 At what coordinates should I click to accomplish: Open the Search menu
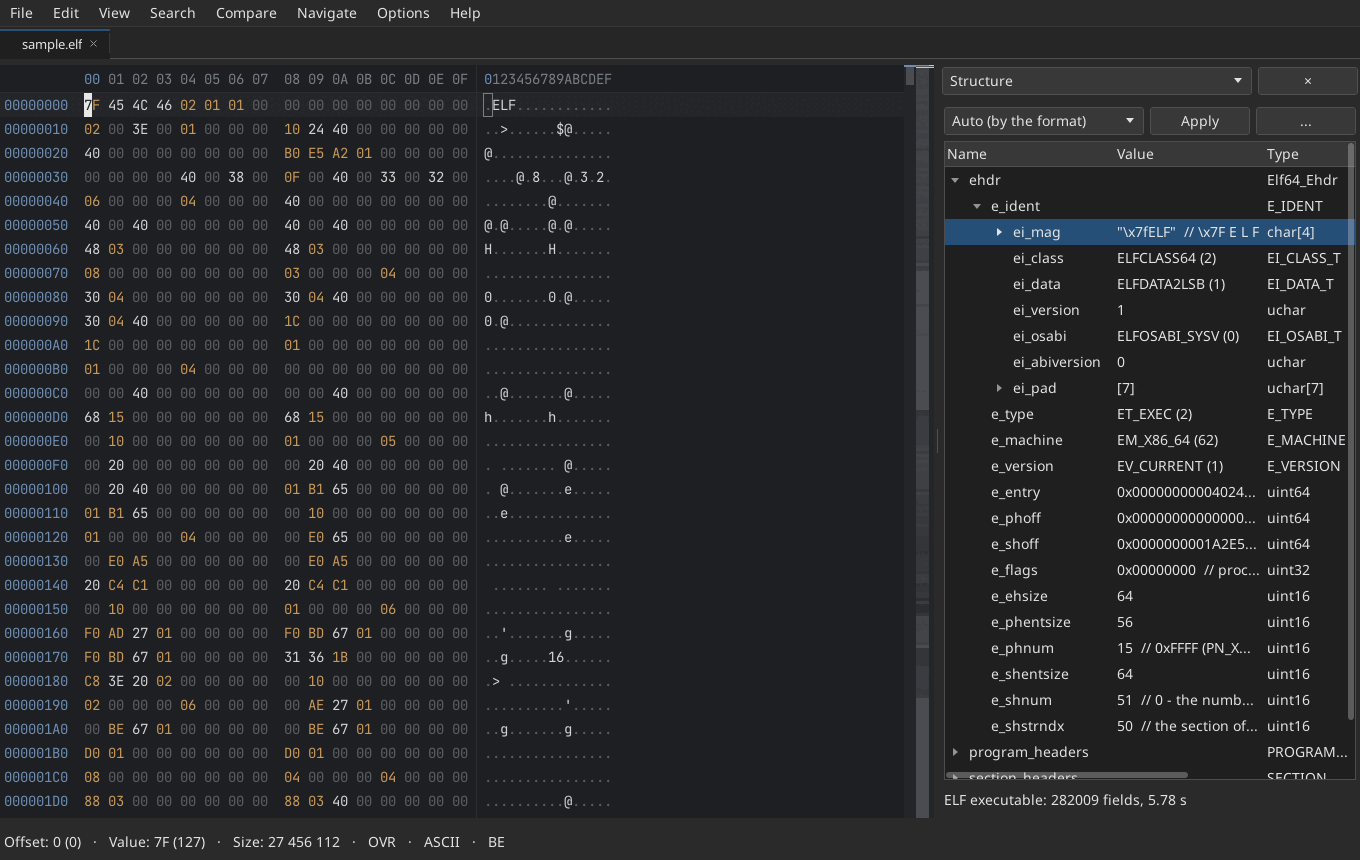pos(173,13)
